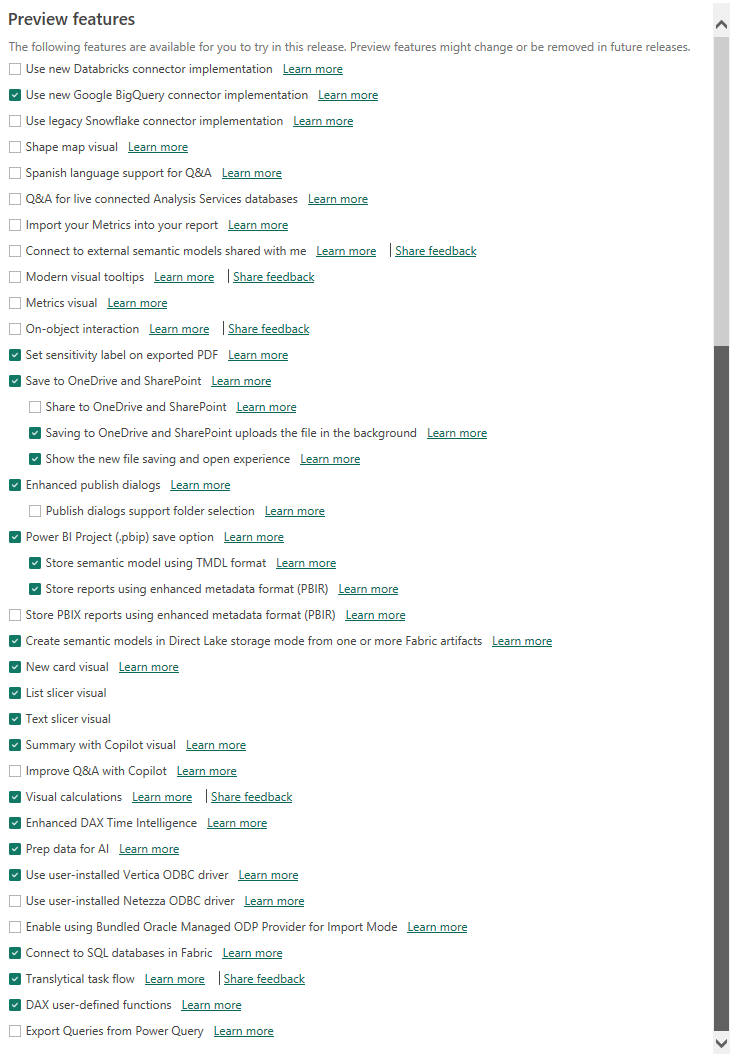Disable Enhanced publish dialogs checkbox
Image resolution: width=736 pixels, height=1054 pixels.
(15, 485)
